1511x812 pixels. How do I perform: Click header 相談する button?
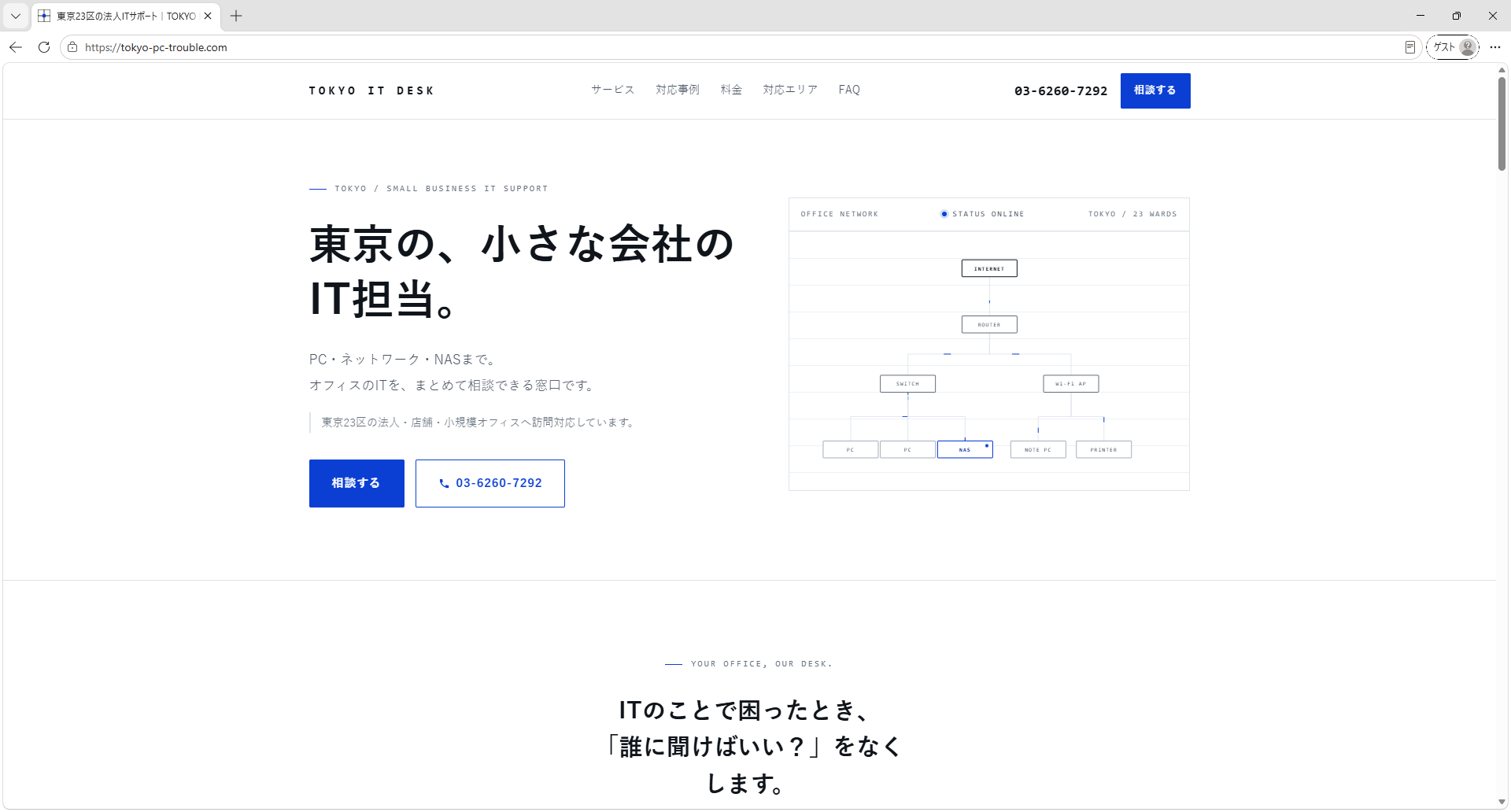point(1155,90)
